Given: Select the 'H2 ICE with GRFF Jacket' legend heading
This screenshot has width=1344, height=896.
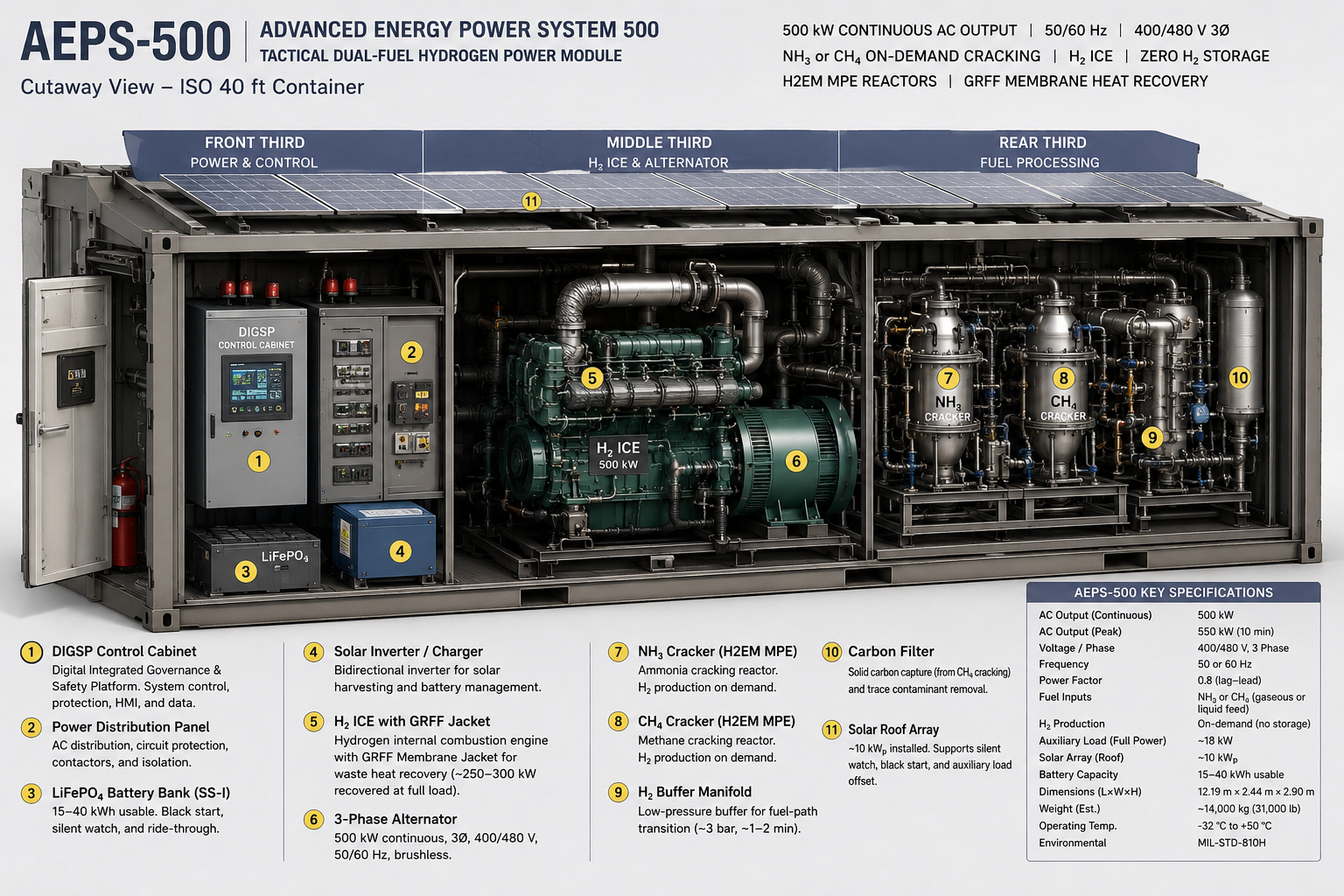Looking at the screenshot, I should point(412,722).
